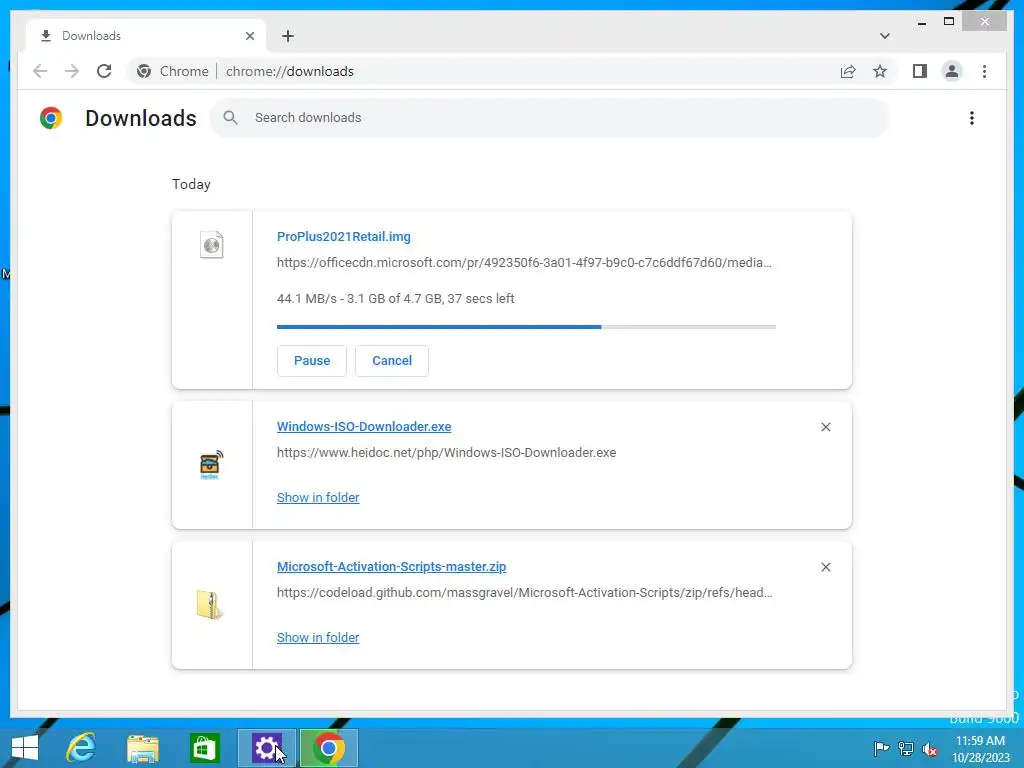The width and height of the screenshot is (1024, 768).
Task: Click the Chrome site info chip
Action: click(173, 71)
